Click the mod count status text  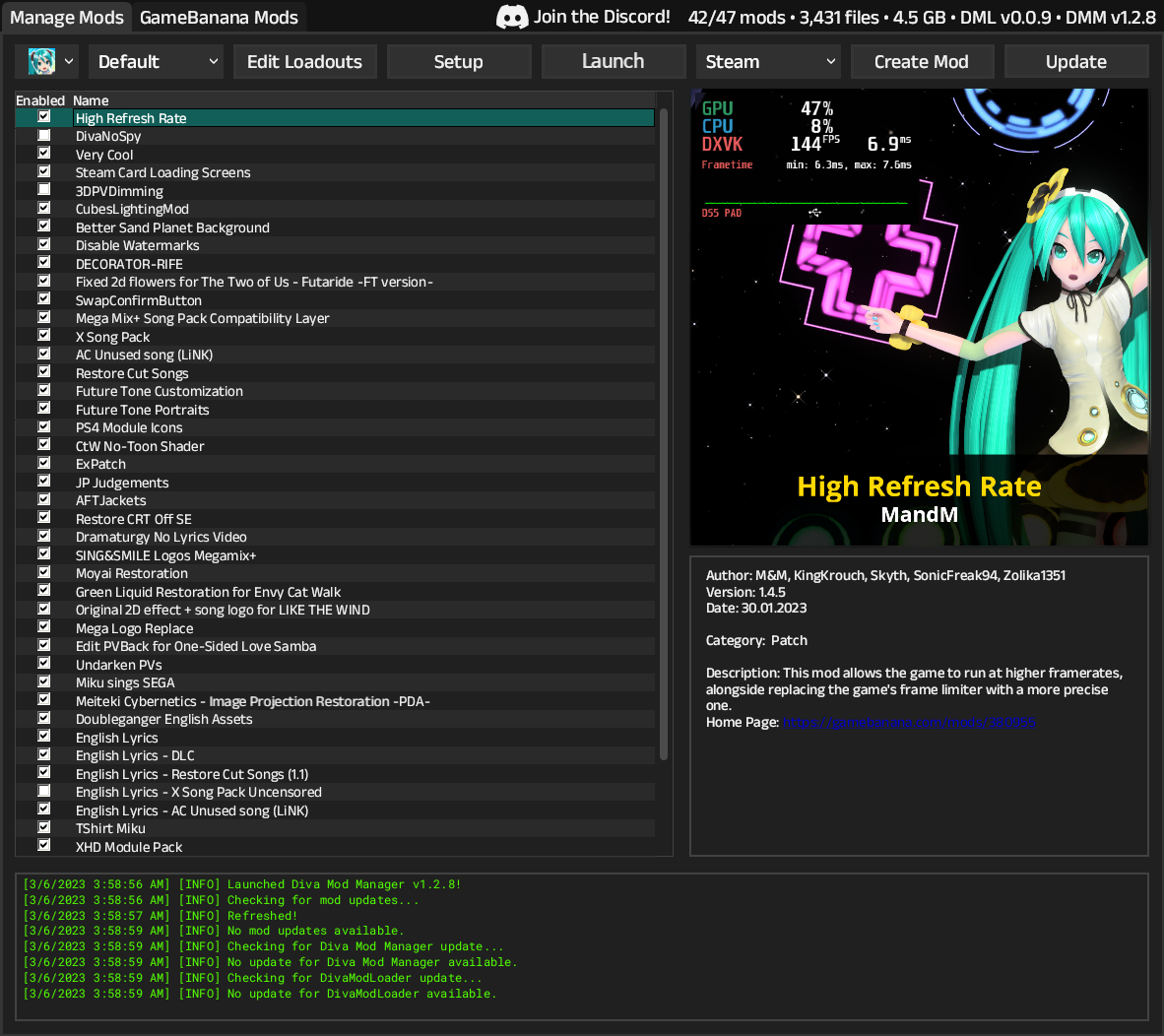click(x=737, y=17)
